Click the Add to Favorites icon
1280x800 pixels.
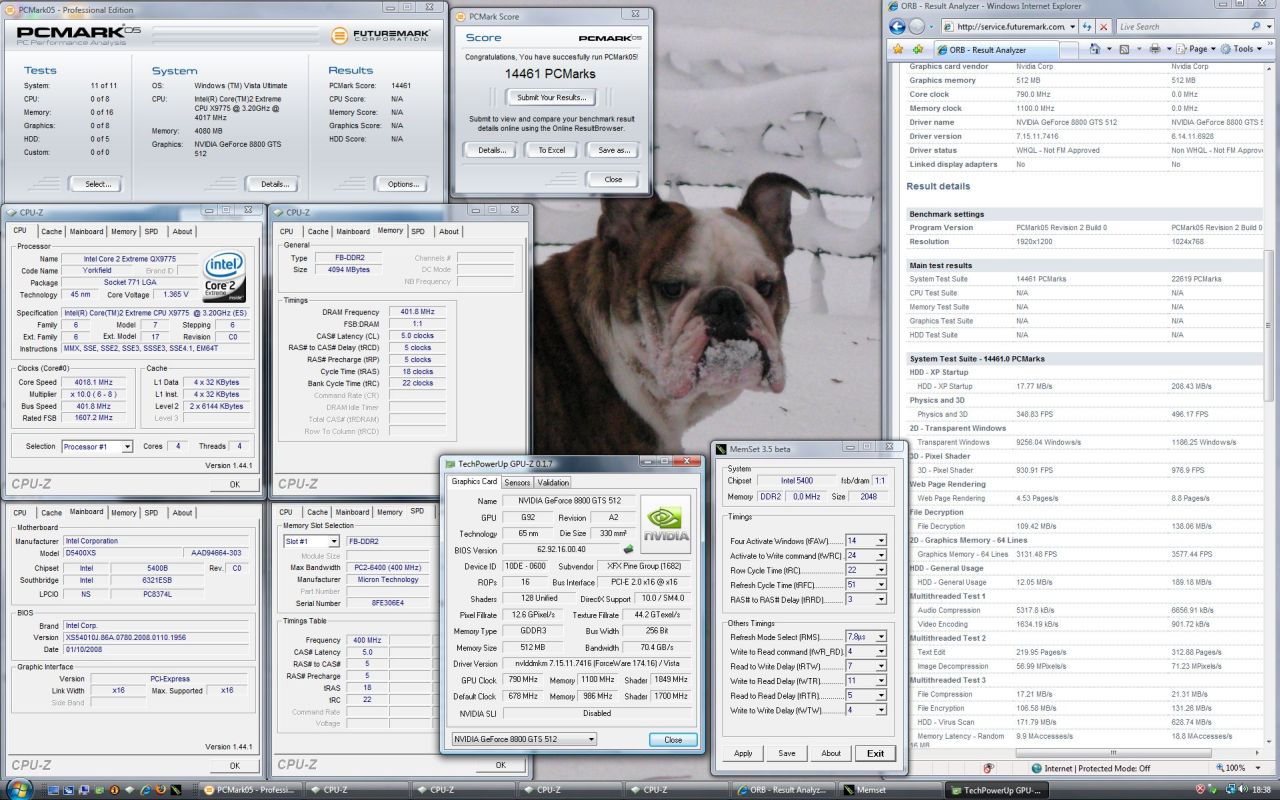(916, 48)
